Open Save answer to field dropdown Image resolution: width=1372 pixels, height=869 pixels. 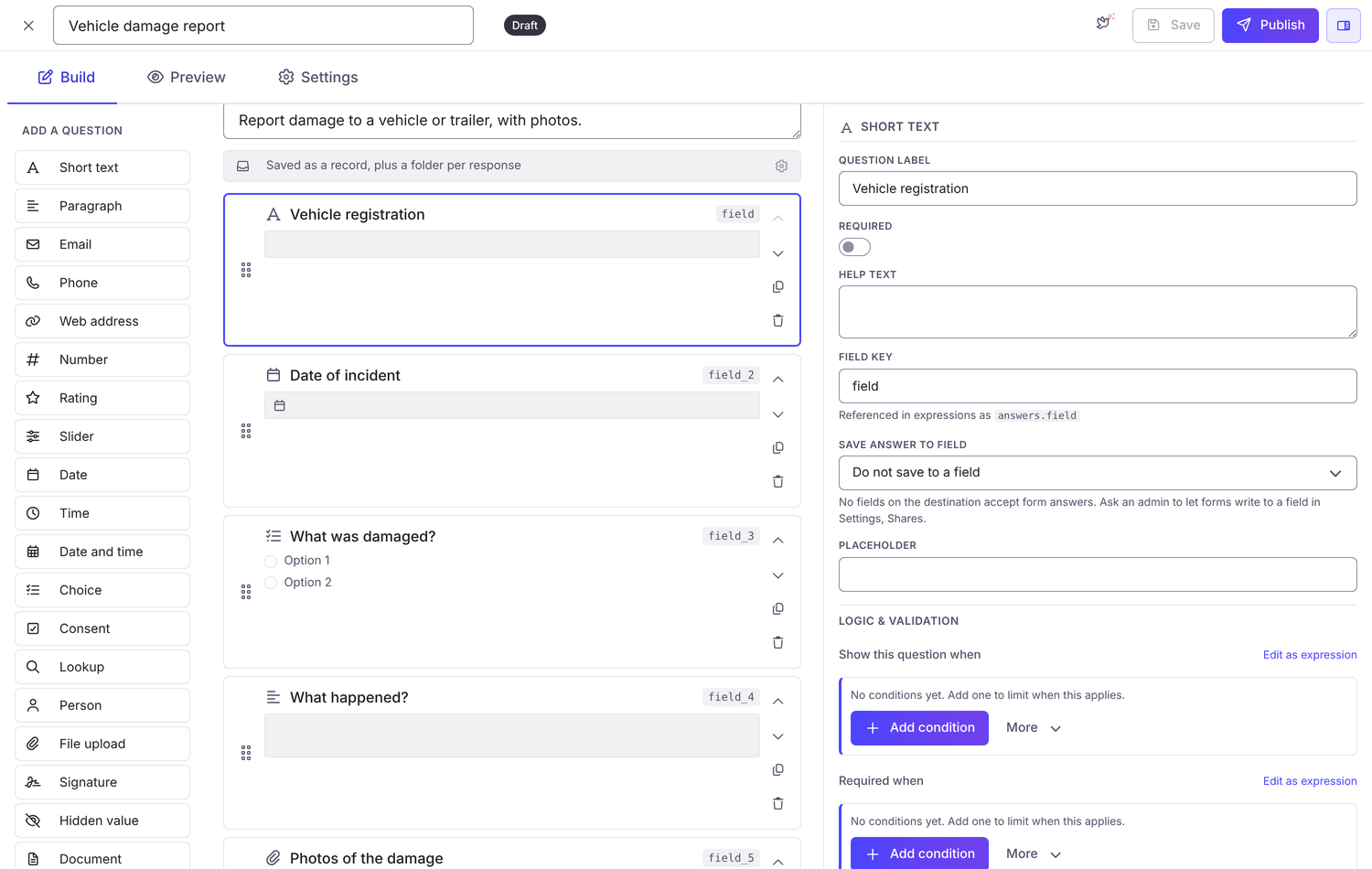point(1098,473)
